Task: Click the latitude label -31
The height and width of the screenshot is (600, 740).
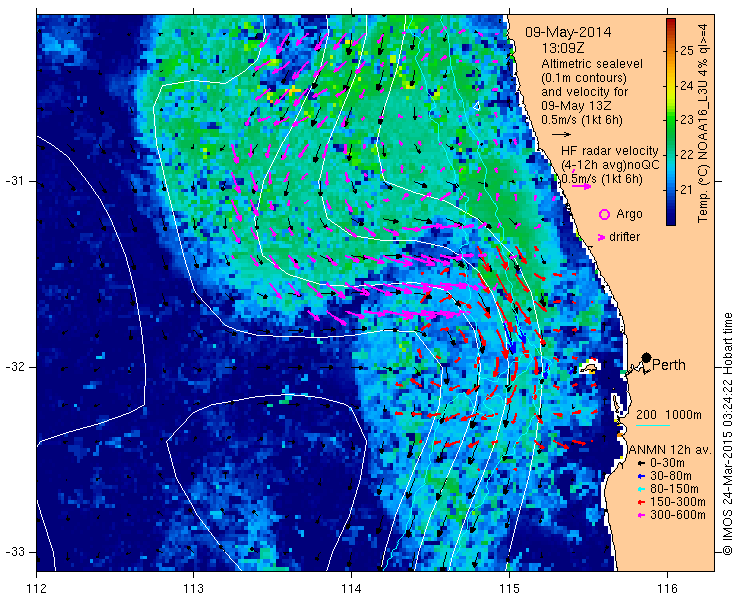Action: tap(15, 181)
